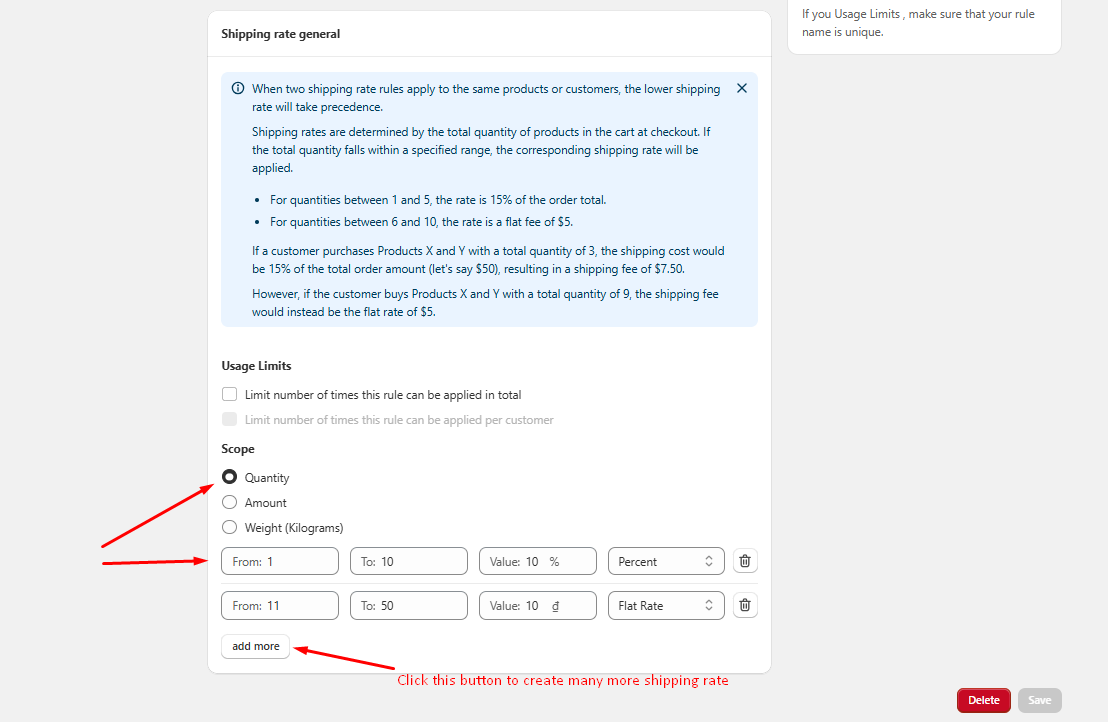Viewport: 1108px width, 722px height.
Task: Click the add more button
Action: (x=256, y=646)
